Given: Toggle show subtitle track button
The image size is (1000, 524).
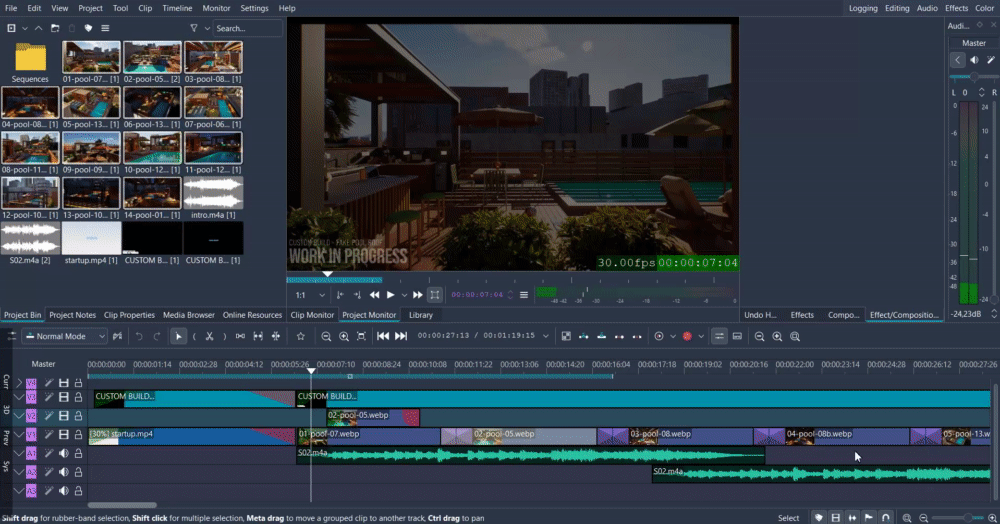Looking at the screenshot, I should click(737, 336).
